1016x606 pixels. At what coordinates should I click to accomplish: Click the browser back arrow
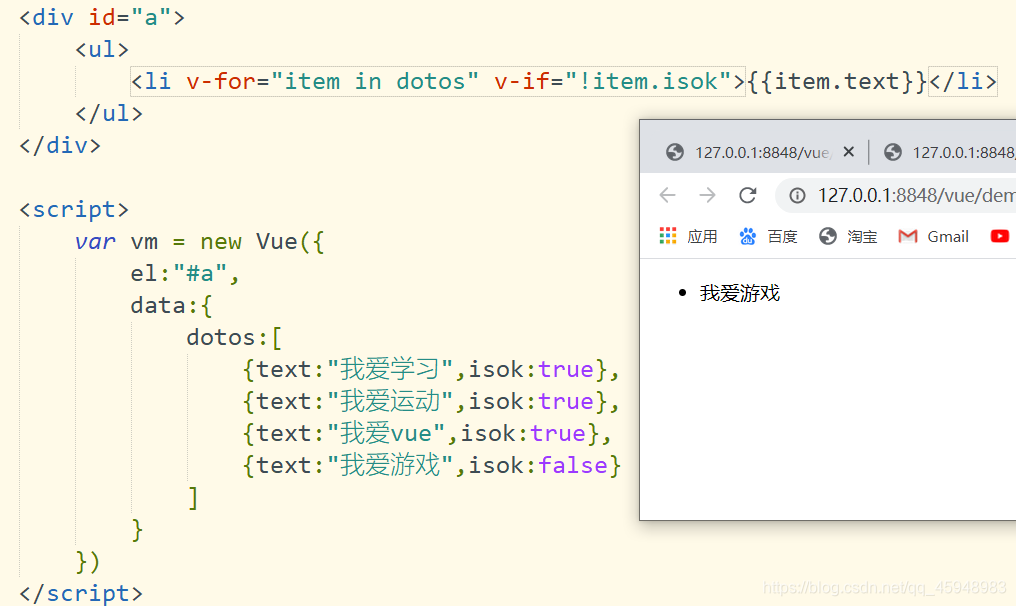[x=667, y=195]
